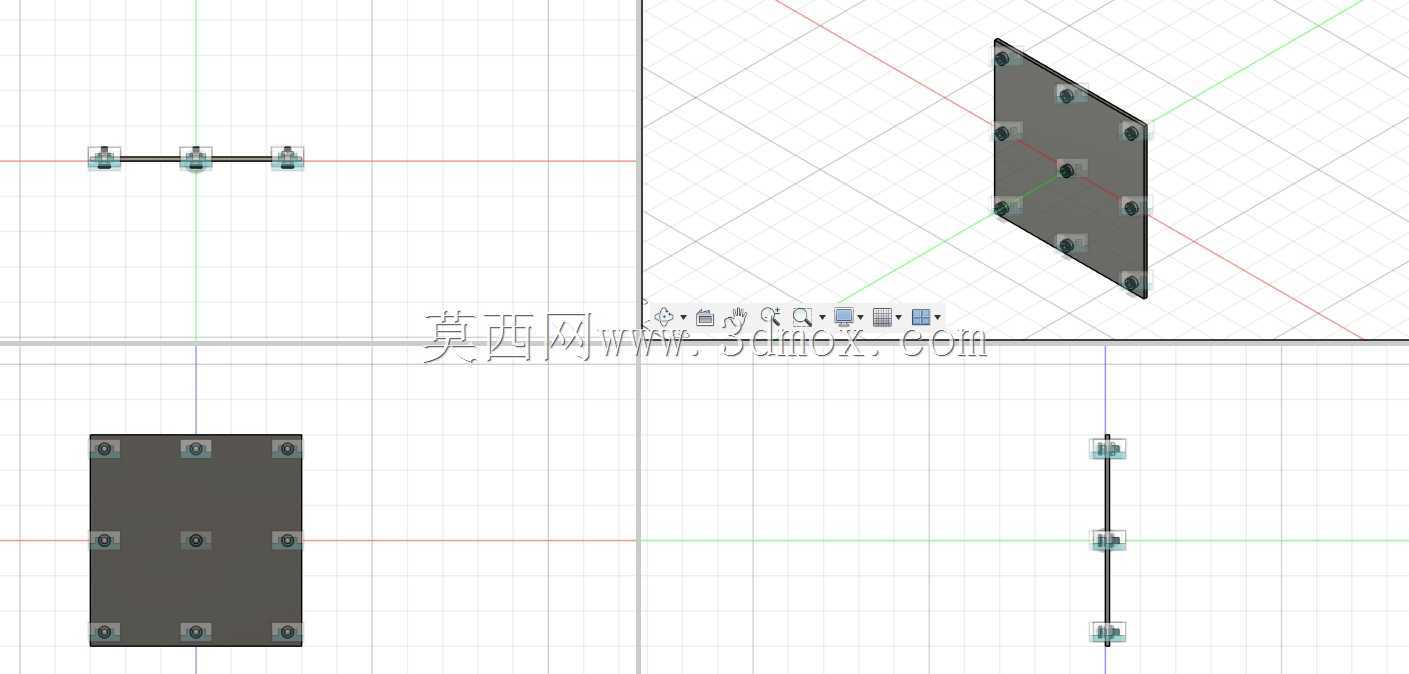Click the Zoom Window magnifier icon
Image resolution: width=1409 pixels, height=674 pixels.
[801, 317]
